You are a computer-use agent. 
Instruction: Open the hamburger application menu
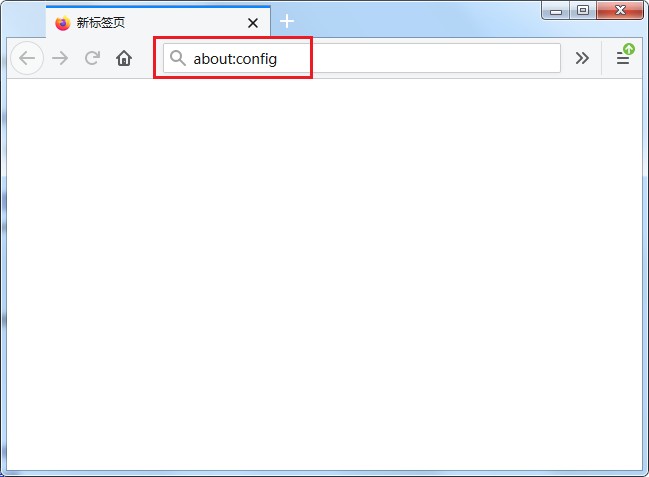pyautogui.click(x=622, y=60)
